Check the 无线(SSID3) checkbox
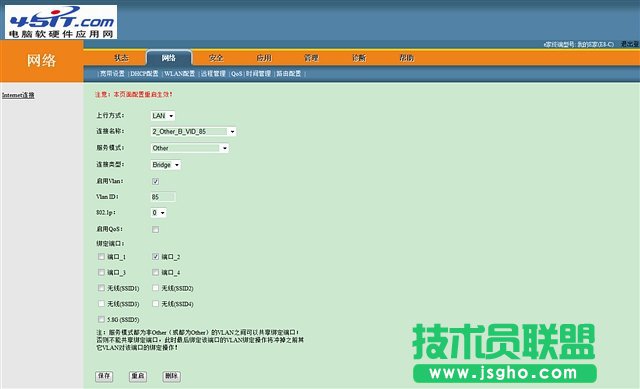The image size is (640, 389). pyautogui.click(x=101, y=304)
